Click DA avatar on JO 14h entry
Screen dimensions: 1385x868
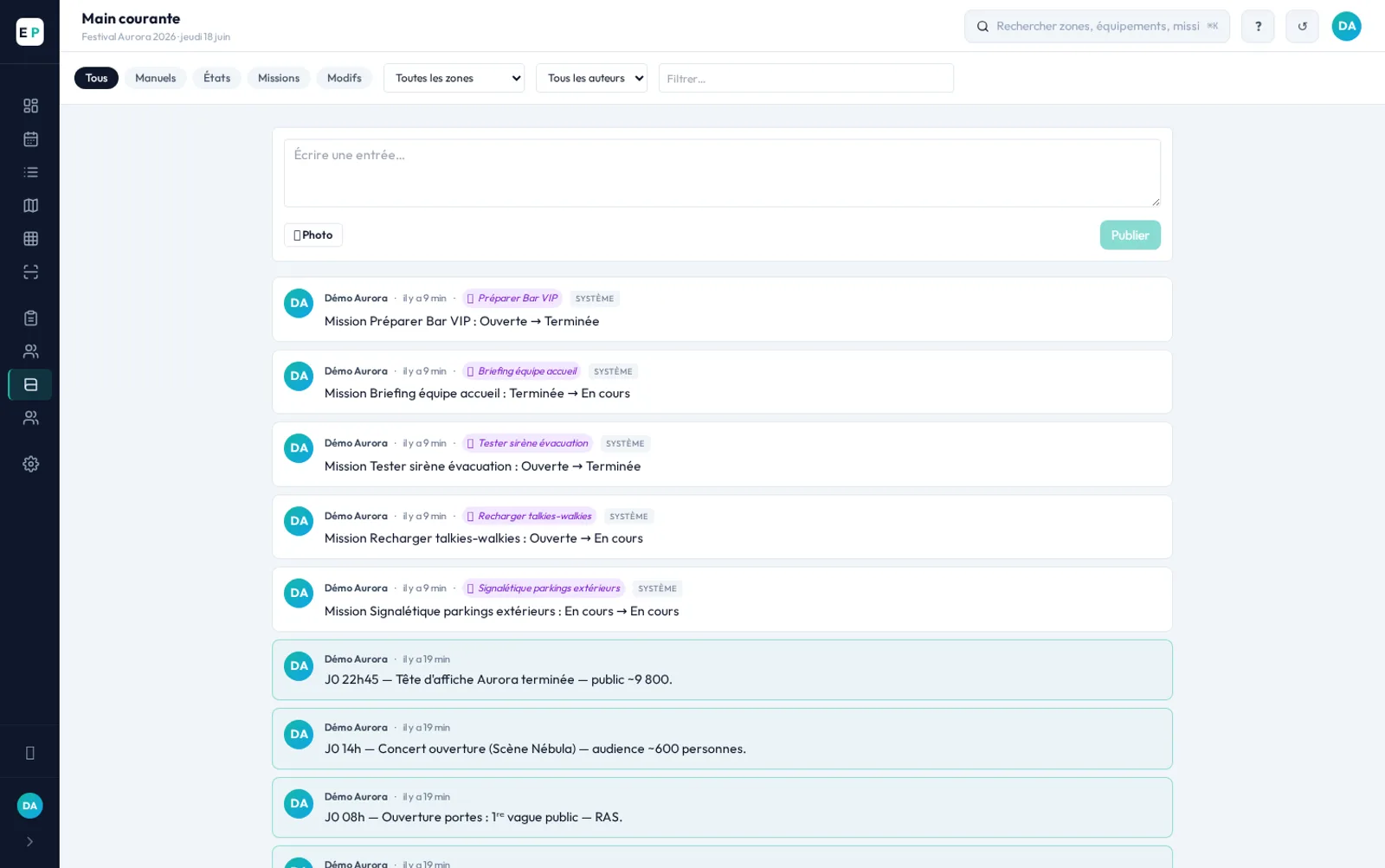click(299, 734)
